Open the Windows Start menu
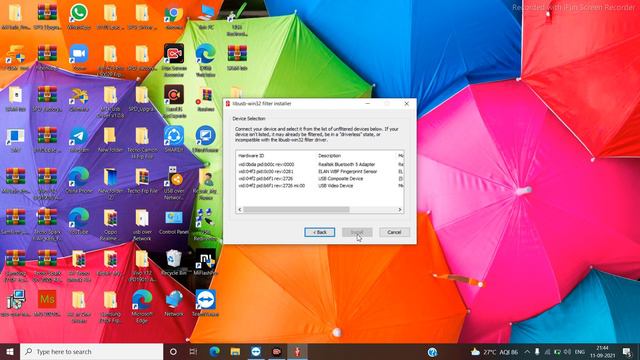 pyautogui.click(x=10, y=351)
